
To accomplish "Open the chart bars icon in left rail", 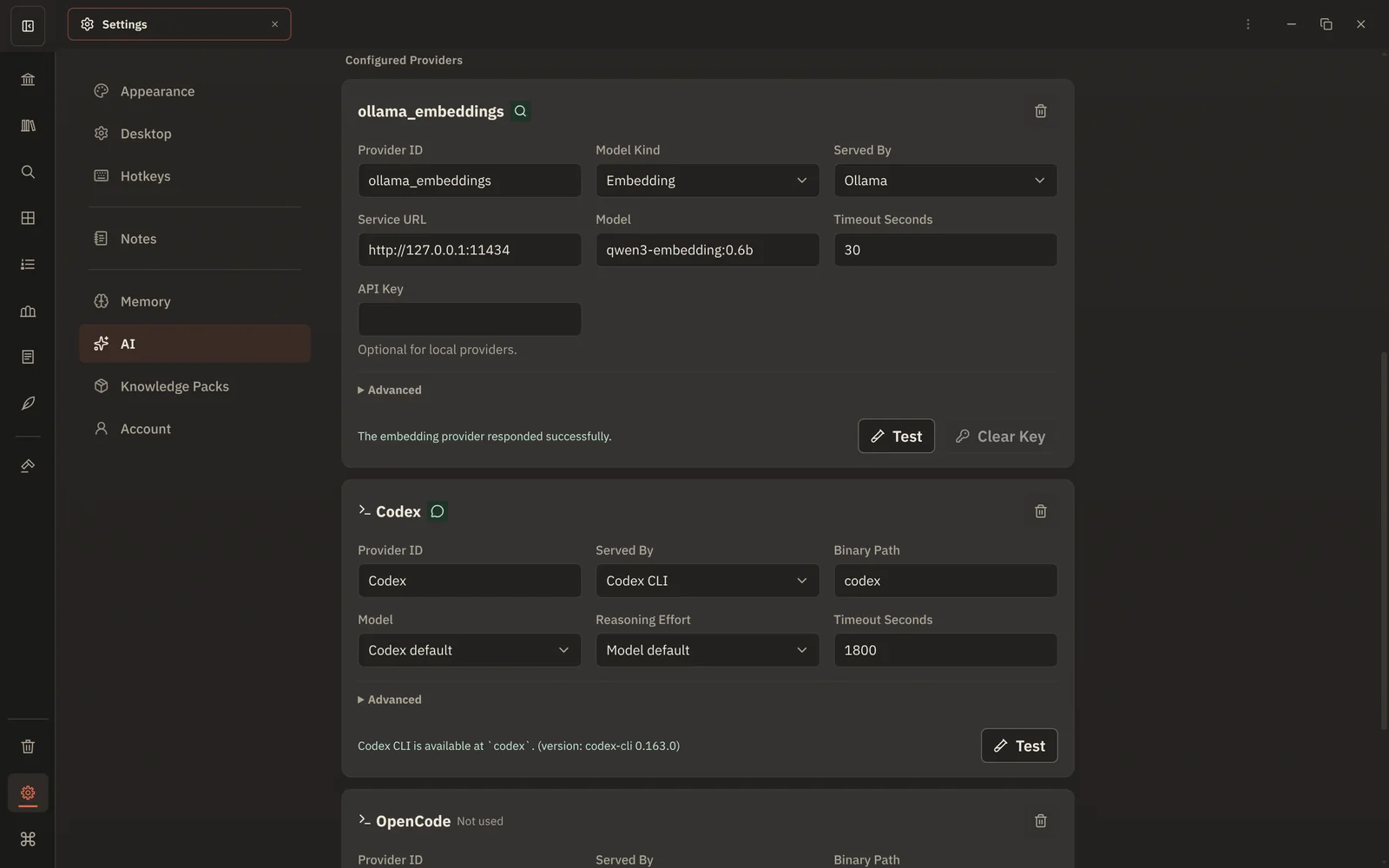I will point(28,311).
